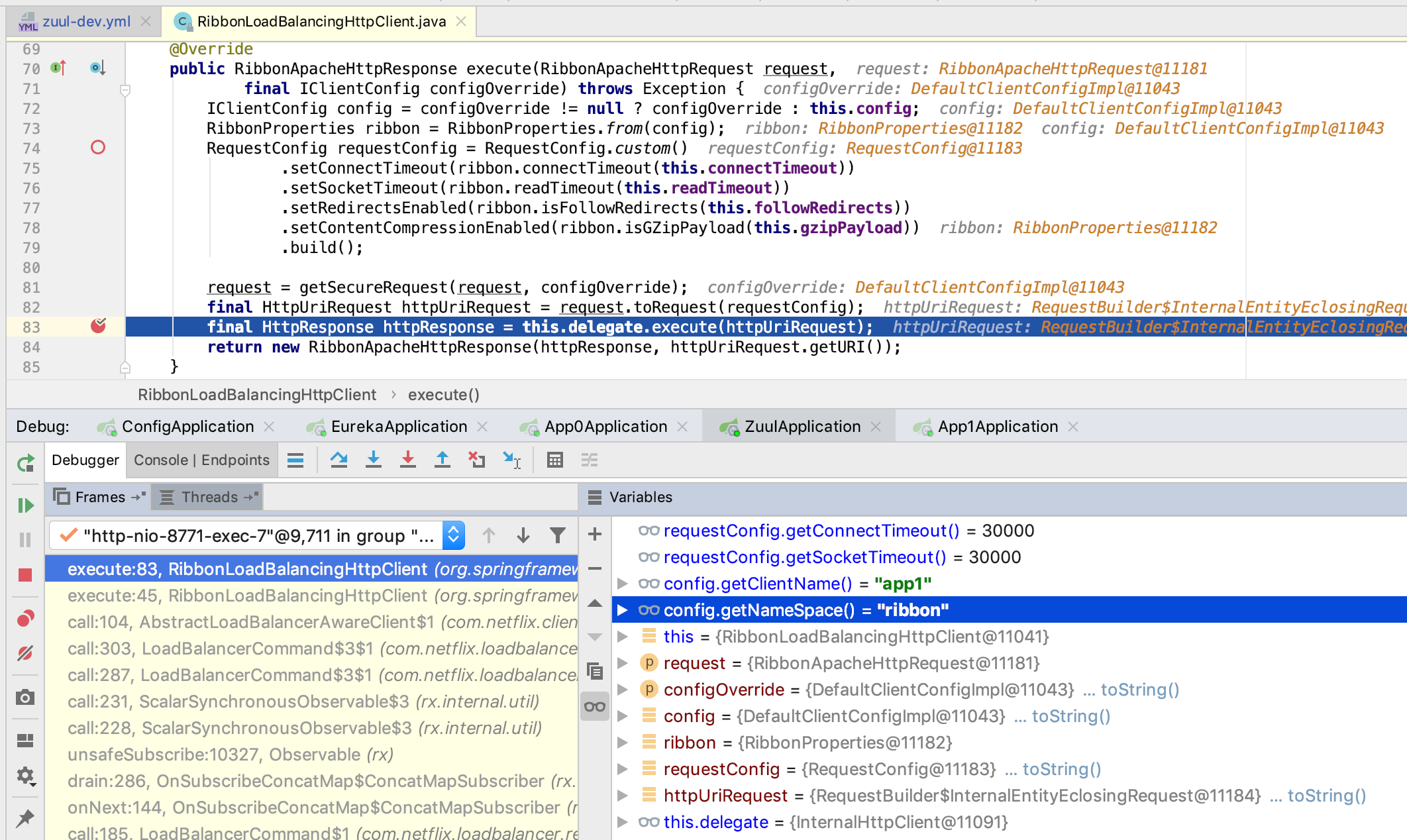Click Run to Cursor icon
Image resolution: width=1407 pixels, height=840 pixels.
click(x=511, y=460)
